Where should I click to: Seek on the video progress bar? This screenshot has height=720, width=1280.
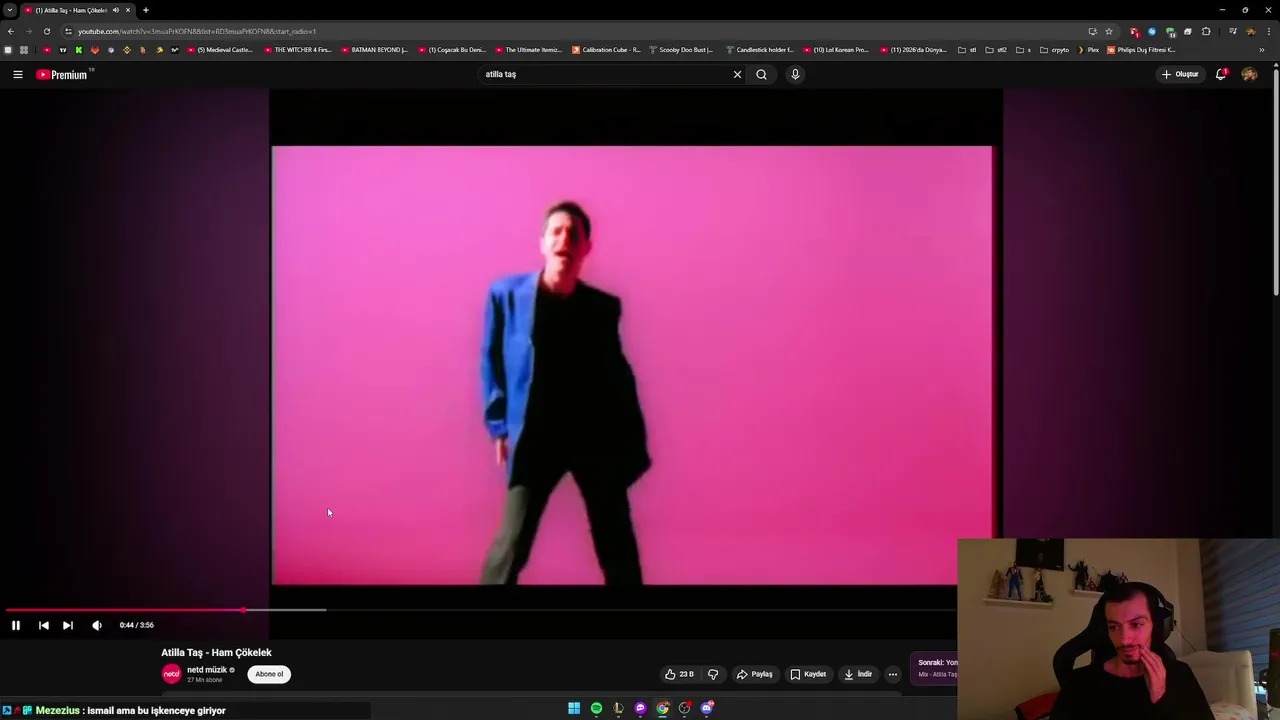tap(480, 609)
